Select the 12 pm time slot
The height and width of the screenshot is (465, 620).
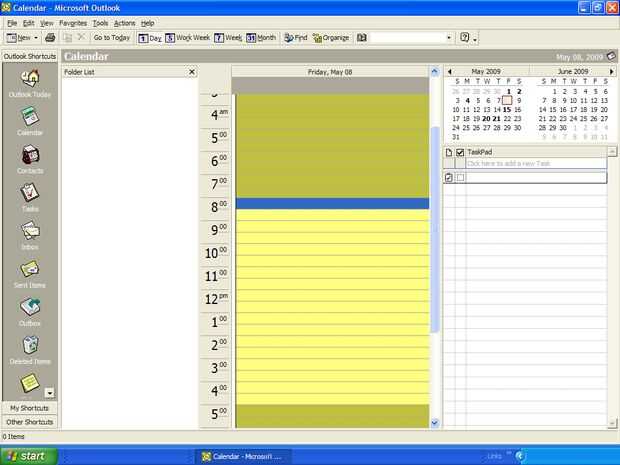[x=333, y=296]
